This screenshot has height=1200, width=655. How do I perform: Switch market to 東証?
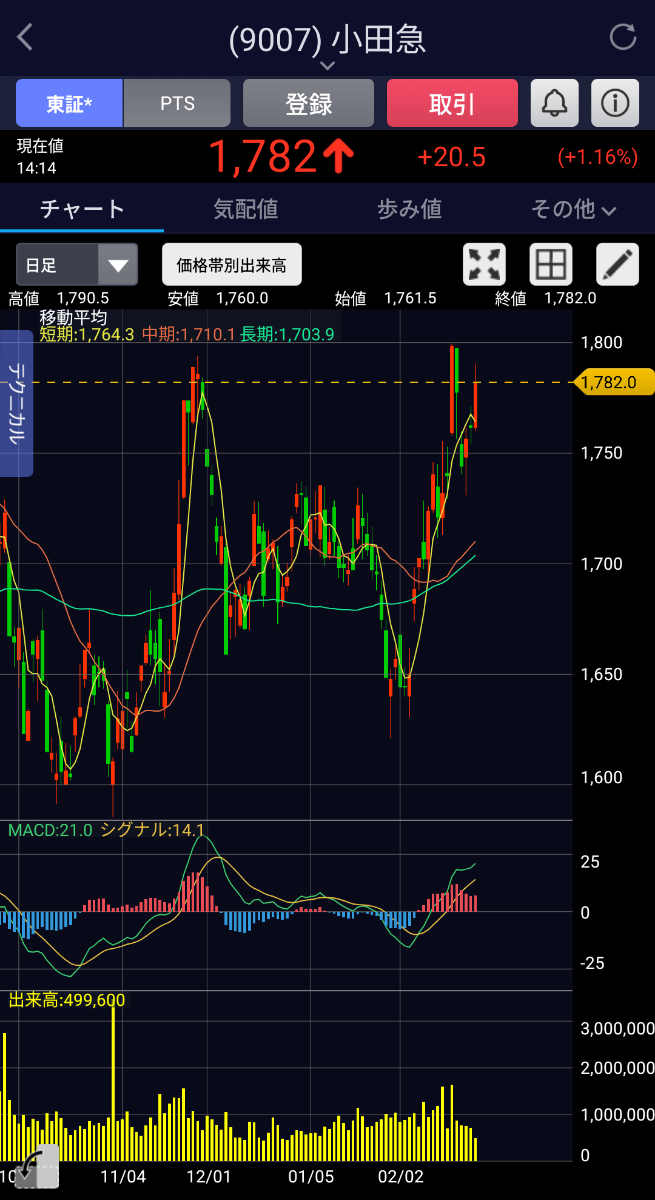click(69, 103)
